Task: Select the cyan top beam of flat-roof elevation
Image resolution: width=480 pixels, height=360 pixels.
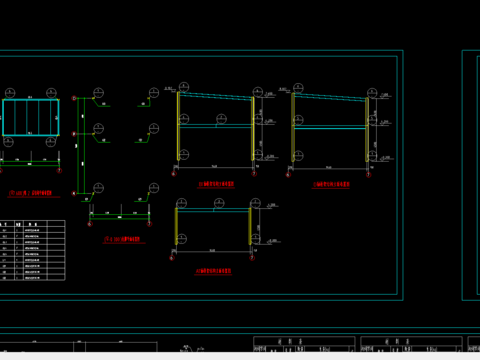Action: pos(213,210)
